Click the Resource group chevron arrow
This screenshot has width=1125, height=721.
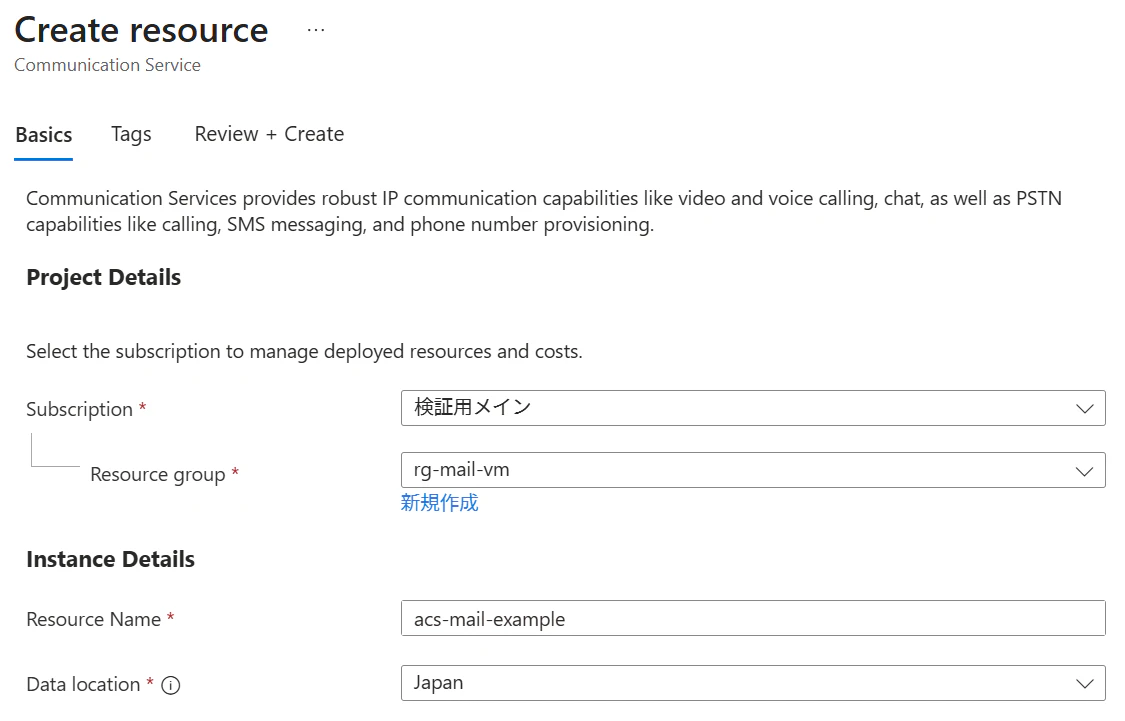point(1084,471)
